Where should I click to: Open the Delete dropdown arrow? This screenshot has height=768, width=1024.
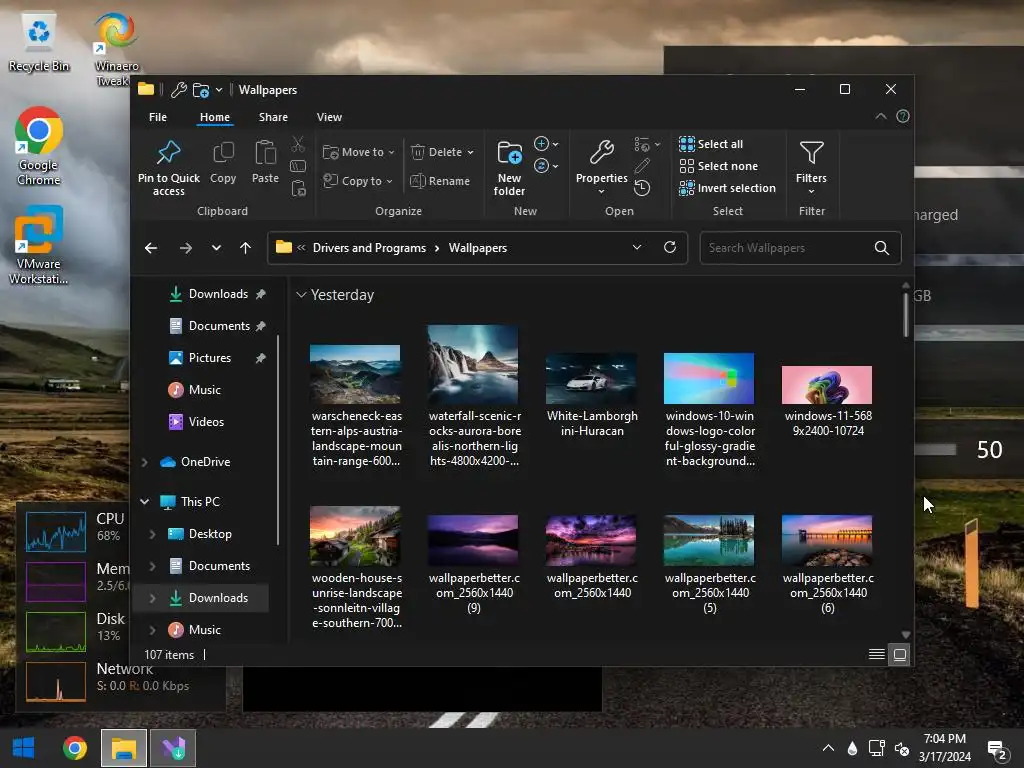pyautogui.click(x=471, y=152)
